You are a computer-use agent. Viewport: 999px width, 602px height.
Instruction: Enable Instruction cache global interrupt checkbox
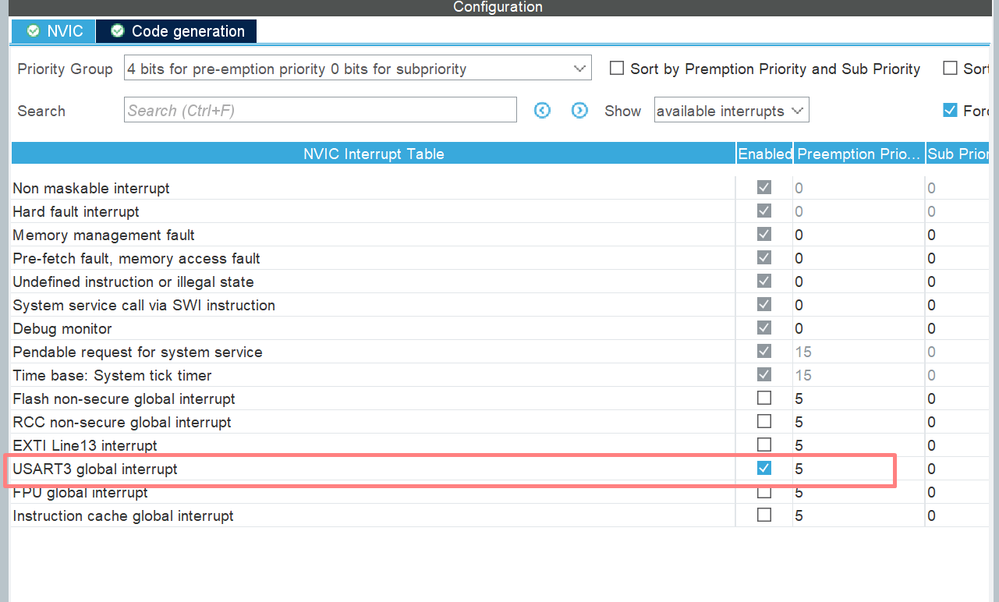[764, 515]
